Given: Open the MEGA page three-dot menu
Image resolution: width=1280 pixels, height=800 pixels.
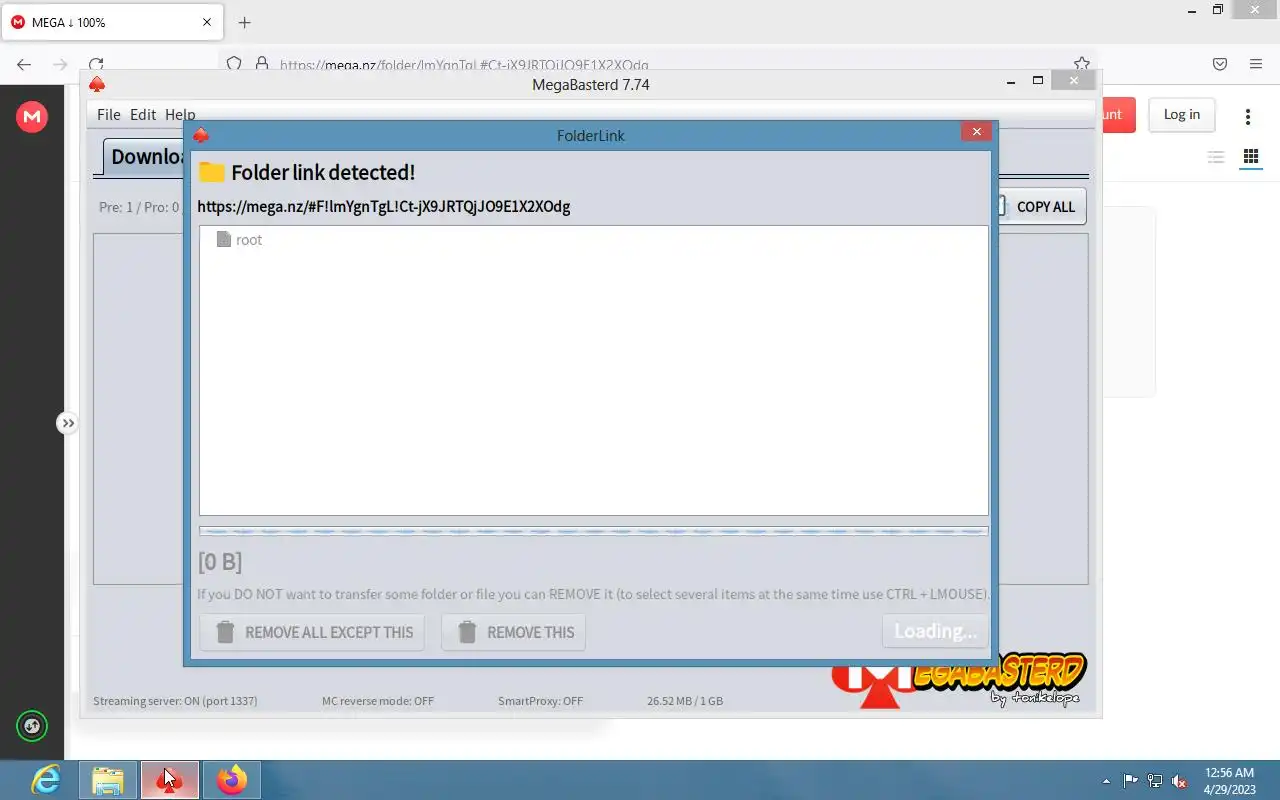Looking at the screenshot, I should (1247, 117).
